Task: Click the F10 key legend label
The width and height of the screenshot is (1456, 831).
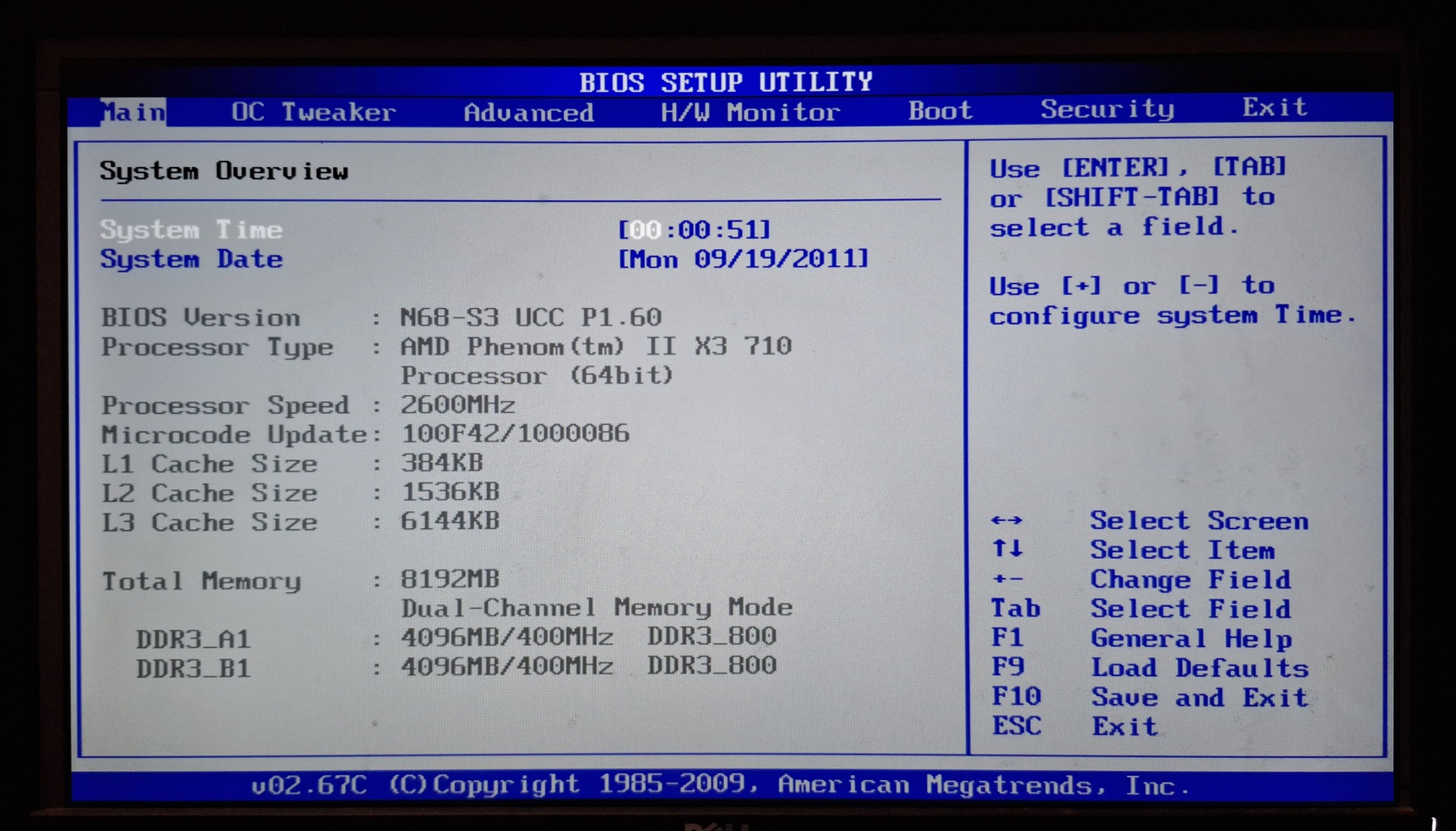Action: tap(1016, 696)
